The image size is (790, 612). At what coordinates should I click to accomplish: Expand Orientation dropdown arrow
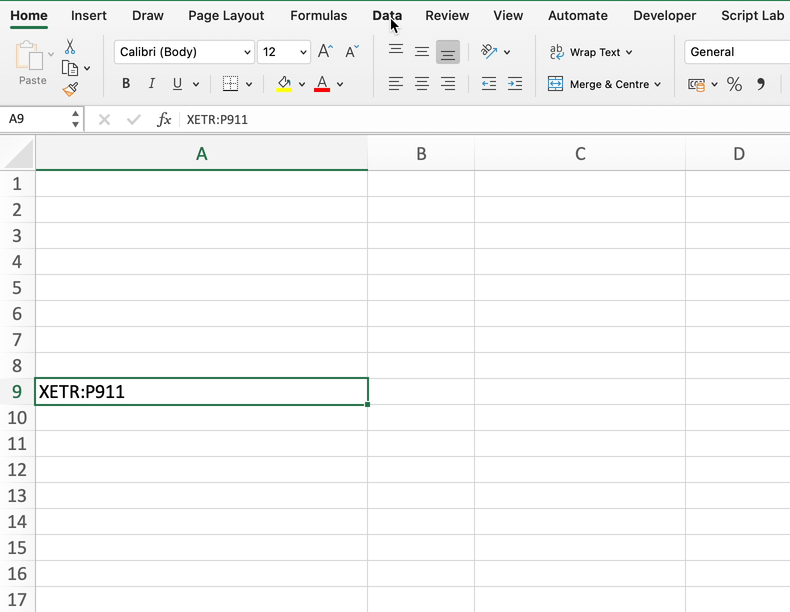(x=507, y=52)
